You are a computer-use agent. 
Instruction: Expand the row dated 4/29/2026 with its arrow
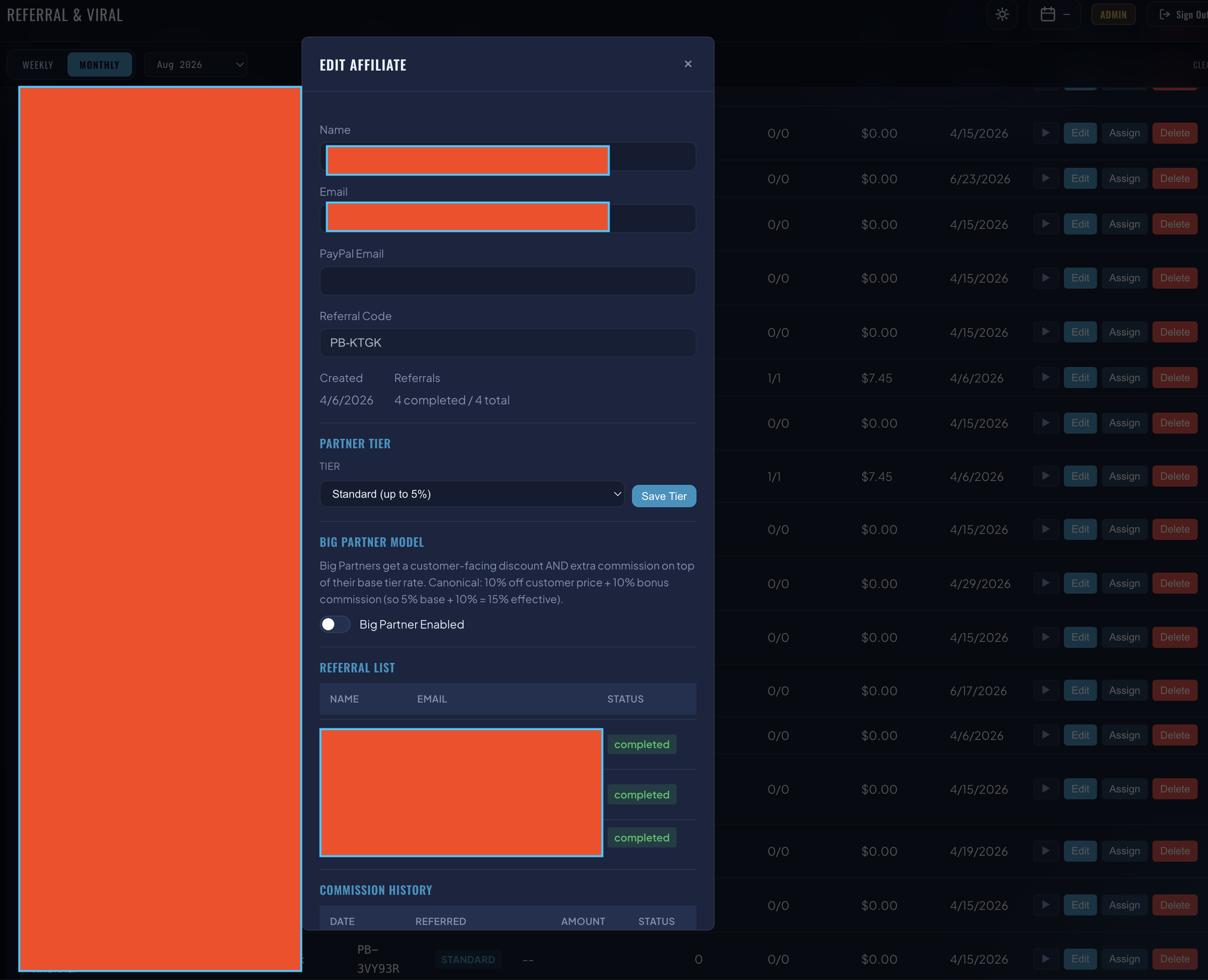(1045, 583)
